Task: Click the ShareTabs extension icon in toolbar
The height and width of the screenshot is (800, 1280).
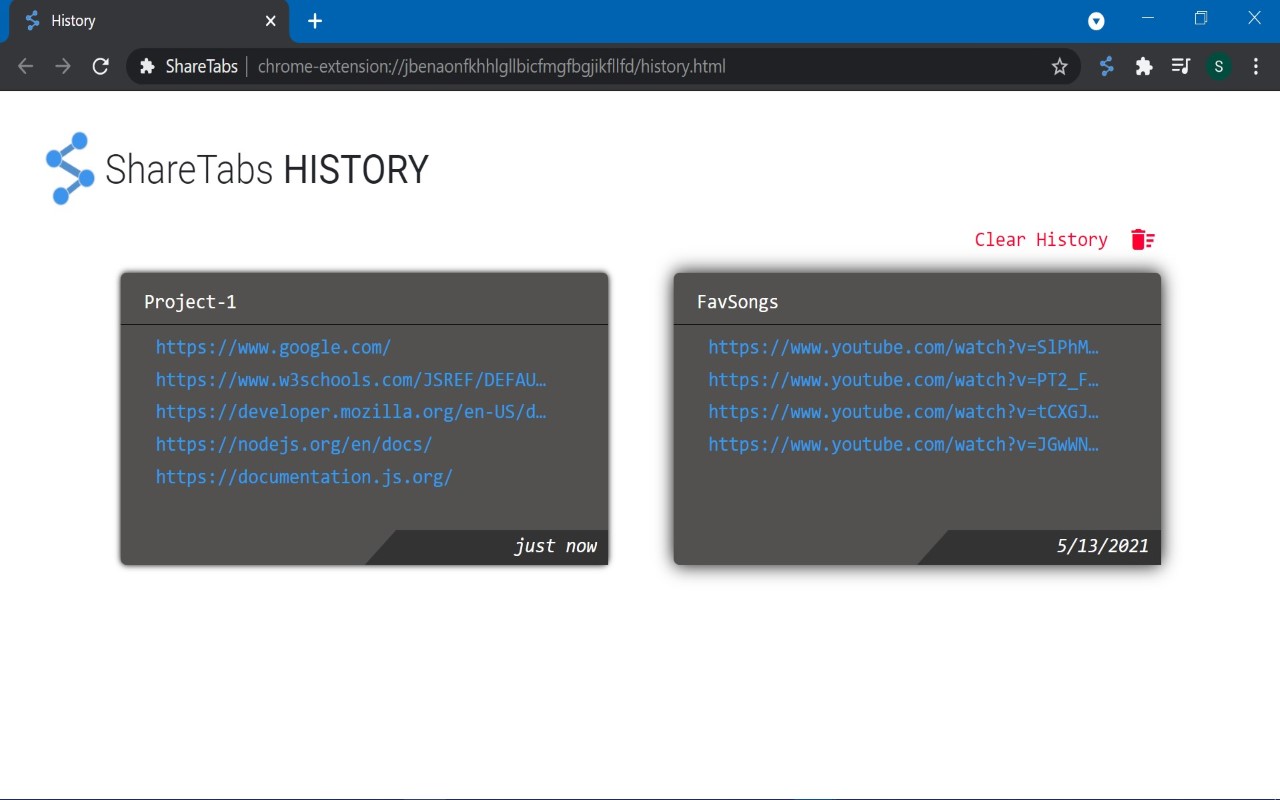Action: 1106,67
